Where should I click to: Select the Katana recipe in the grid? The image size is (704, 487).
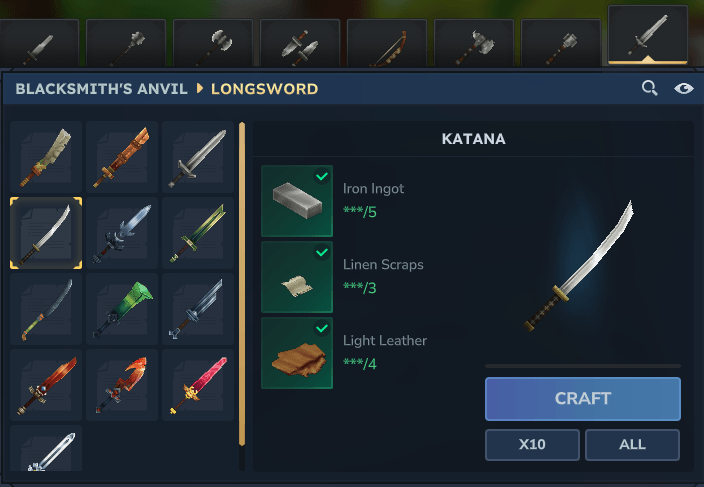46,233
